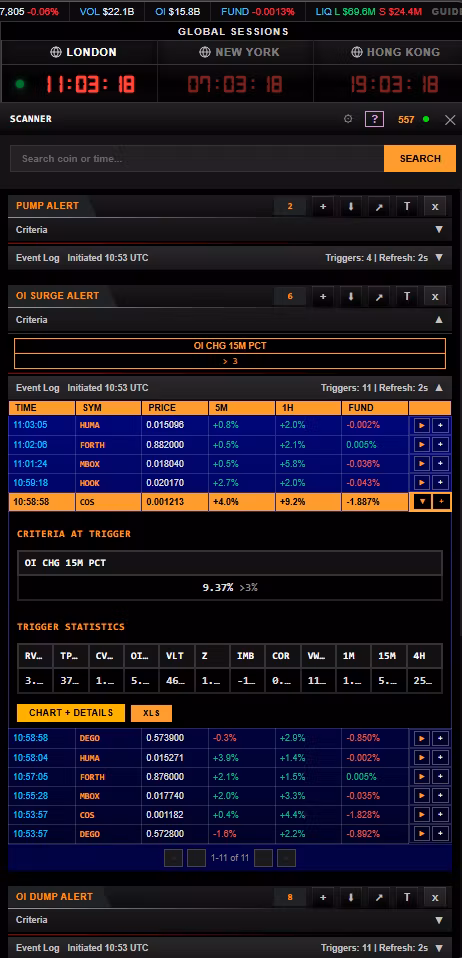Screen dimensions: 462x958
Task: Click the OI CHG 15M PCT criteria box
Action: (230, 353)
